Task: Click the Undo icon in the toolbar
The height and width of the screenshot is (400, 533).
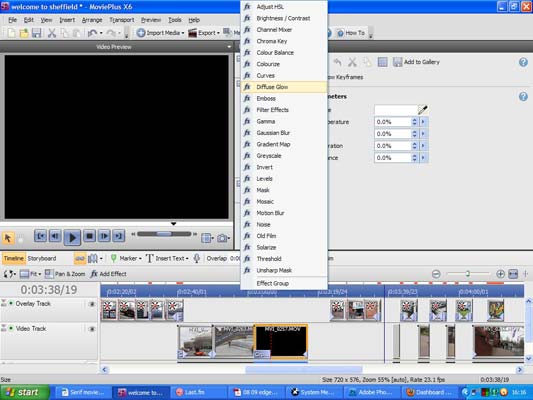Action: click(92, 33)
